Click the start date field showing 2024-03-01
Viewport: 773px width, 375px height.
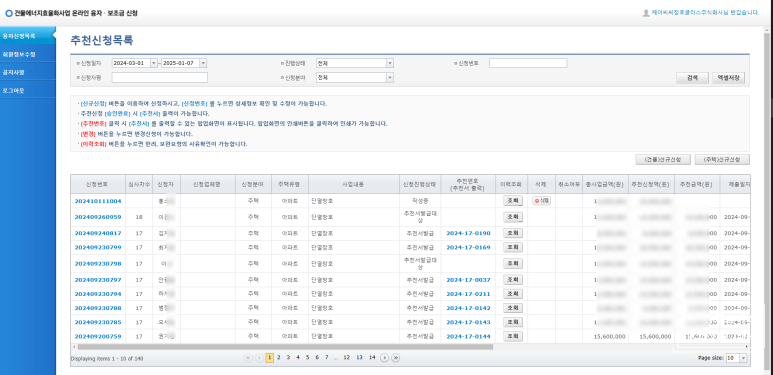tap(131, 63)
